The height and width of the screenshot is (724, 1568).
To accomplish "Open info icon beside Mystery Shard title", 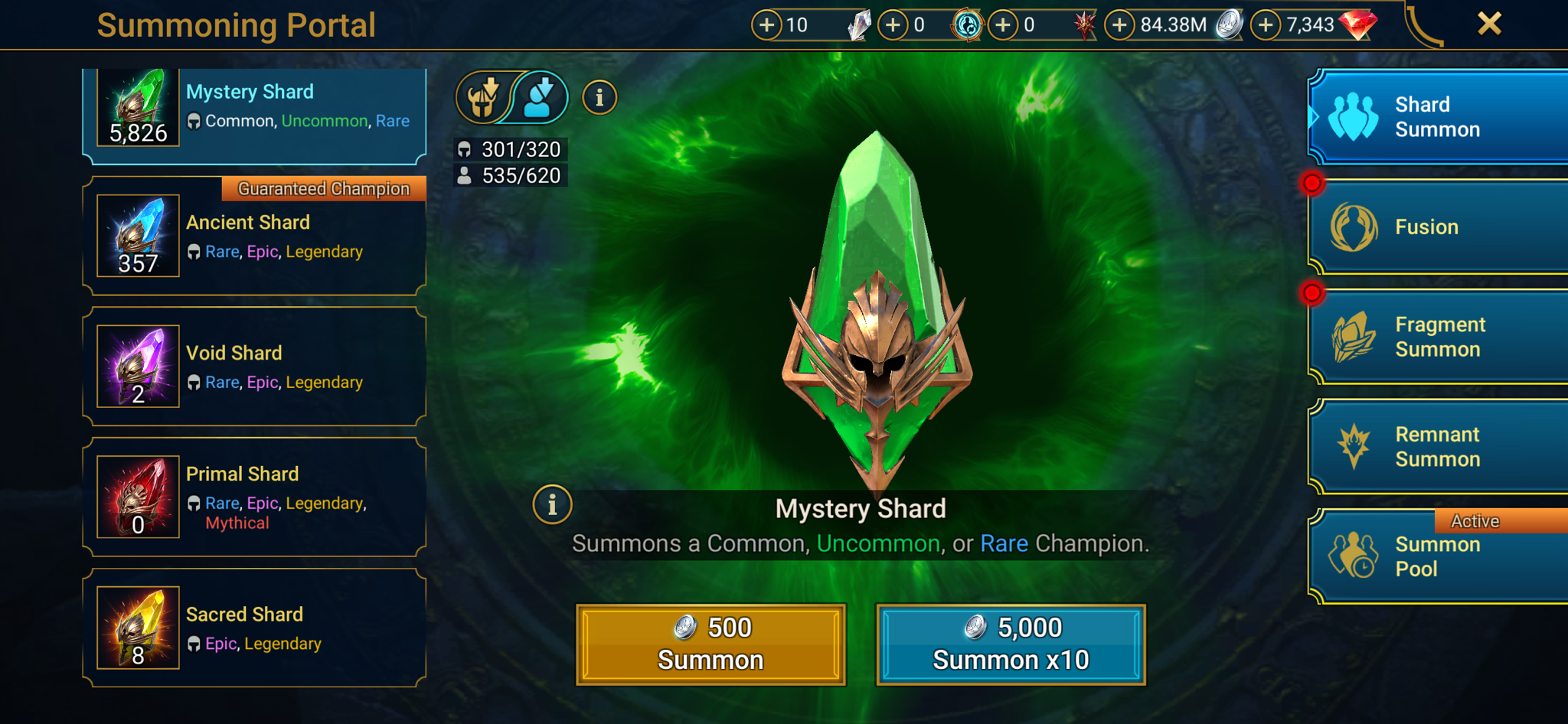I will 552,504.
